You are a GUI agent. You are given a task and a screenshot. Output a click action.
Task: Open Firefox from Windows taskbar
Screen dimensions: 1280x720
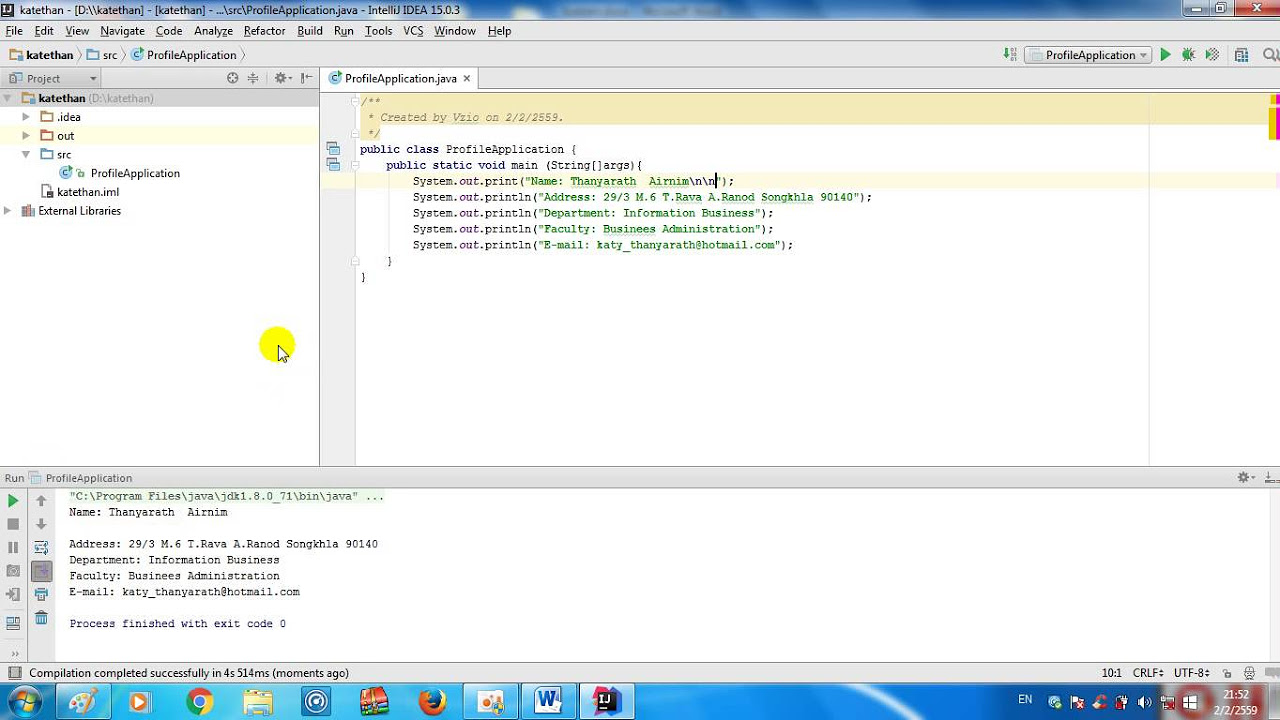click(x=432, y=702)
